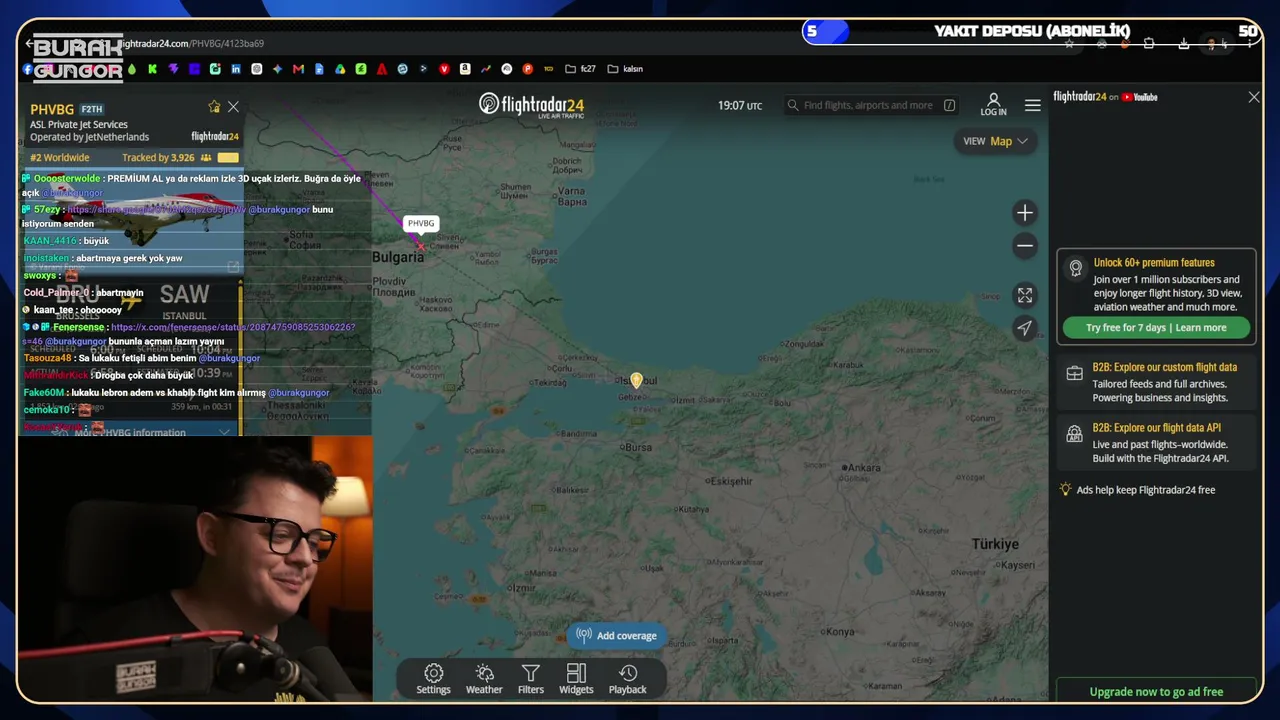Screen dimensions: 1280x720
Task: Click Upgrade now to go ad free
Action: (1156, 692)
